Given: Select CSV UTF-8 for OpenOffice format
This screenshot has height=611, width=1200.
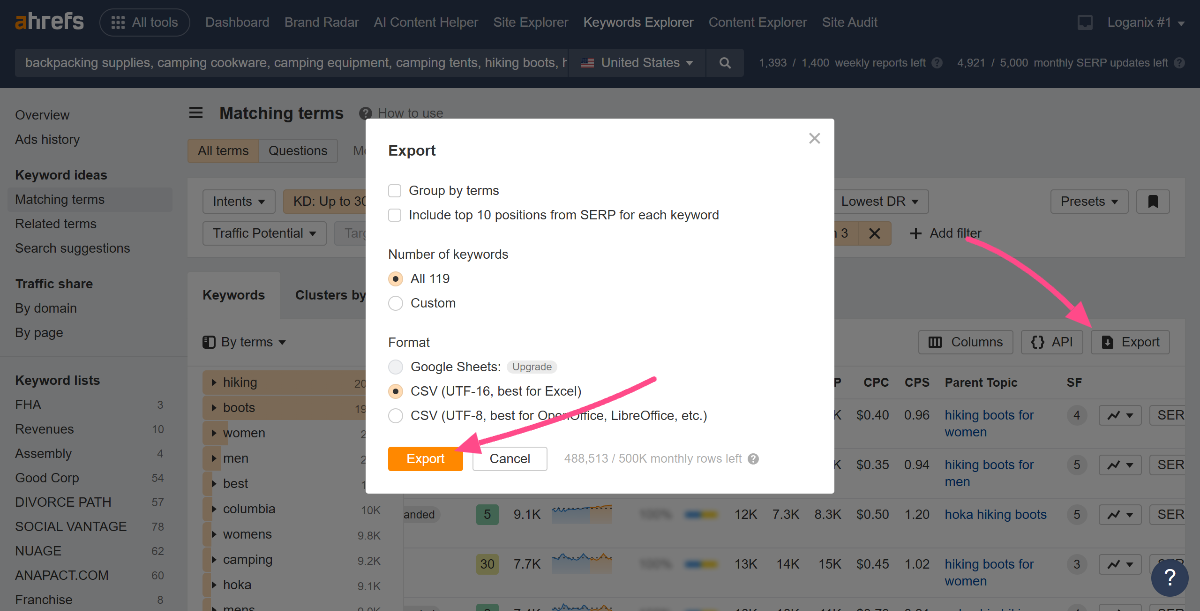Looking at the screenshot, I should pos(395,415).
